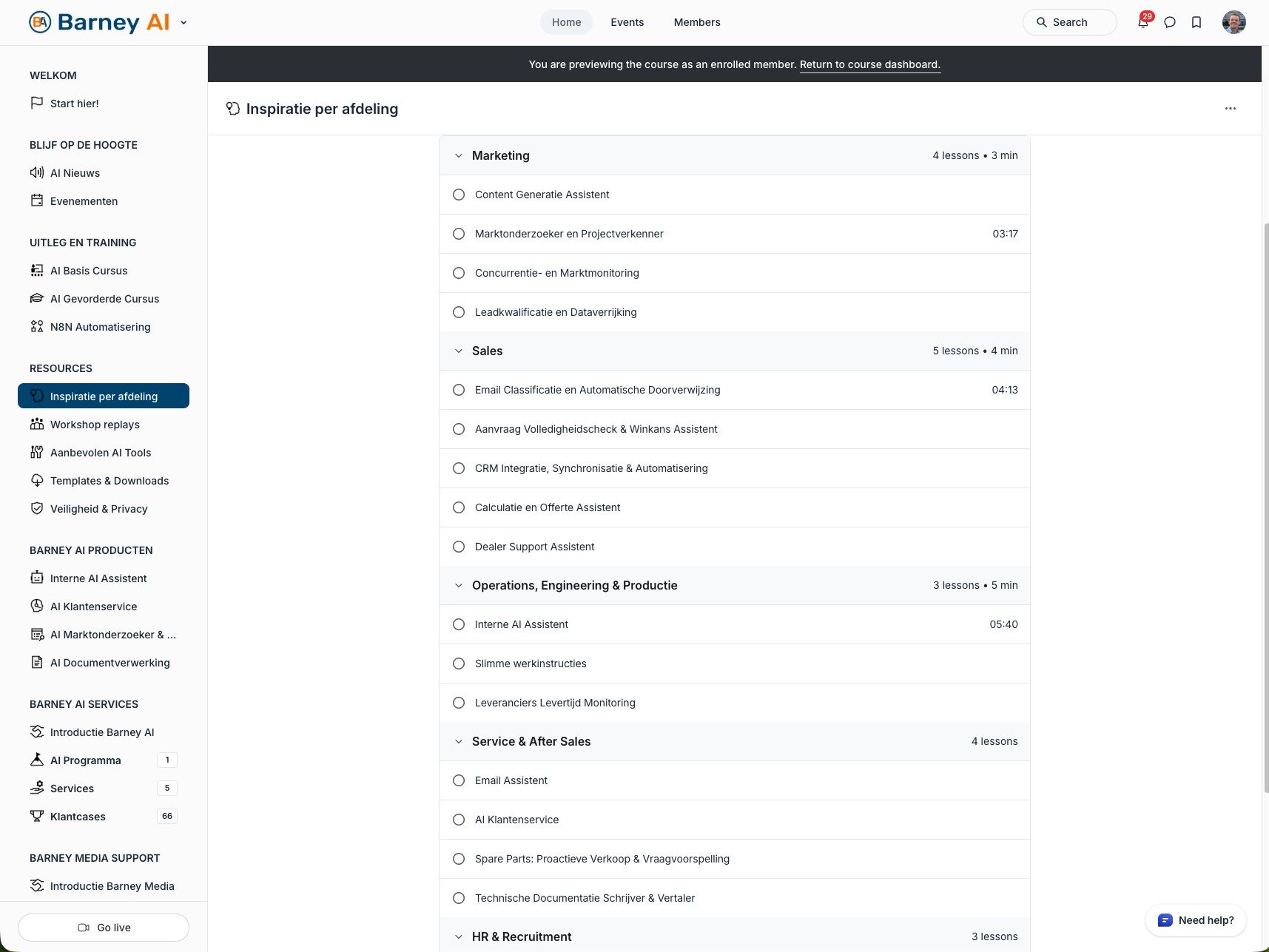Toggle completion circle for Interne AI Assistent lesson
This screenshot has width=1269, height=952.
(459, 624)
